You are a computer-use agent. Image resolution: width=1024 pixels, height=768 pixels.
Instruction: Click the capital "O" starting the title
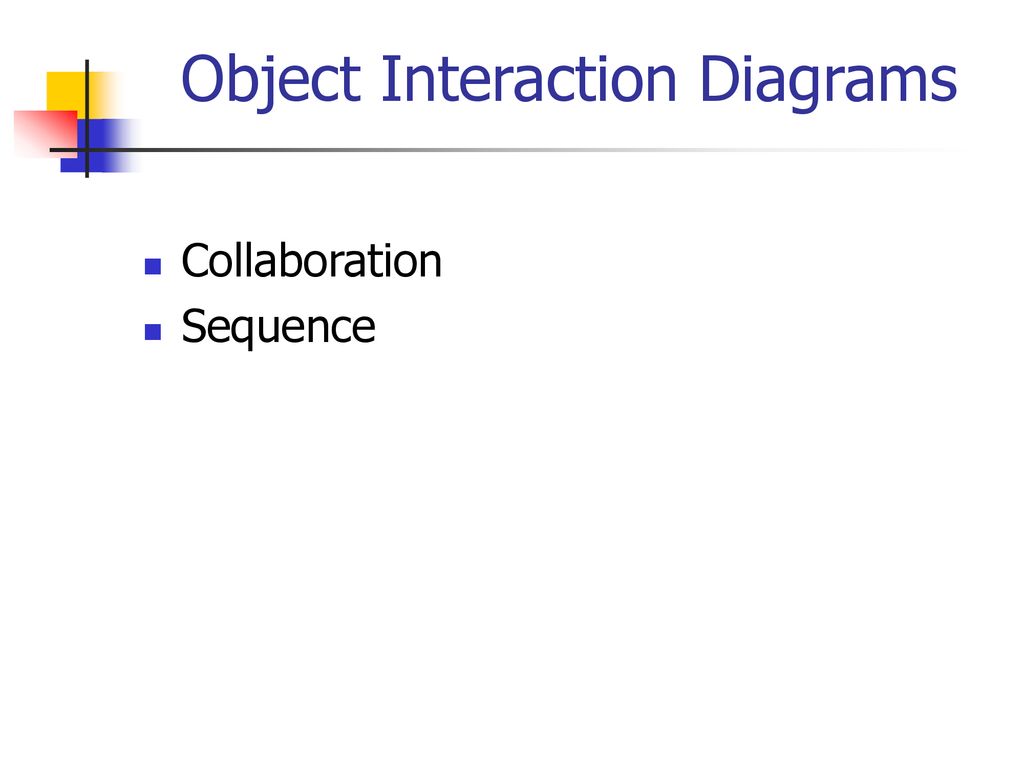(x=202, y=80)
